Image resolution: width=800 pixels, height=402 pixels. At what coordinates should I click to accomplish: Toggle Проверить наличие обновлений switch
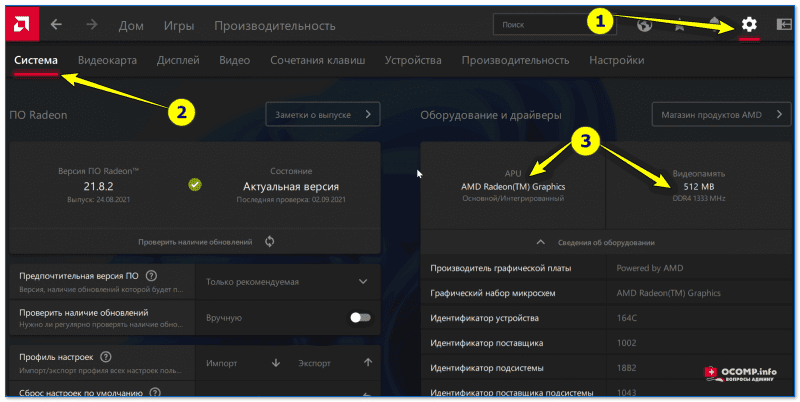(x=360, y=317)
